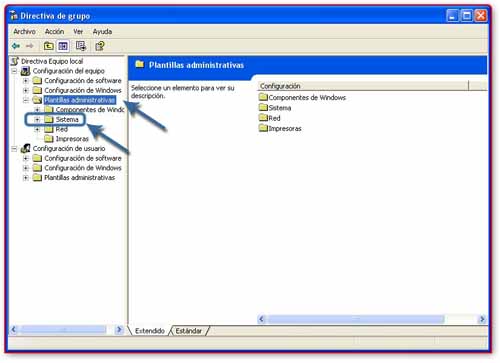
Task: Select Plantillas administrativas under usuario
Action: pyautogui.click(x=80, y=177)
